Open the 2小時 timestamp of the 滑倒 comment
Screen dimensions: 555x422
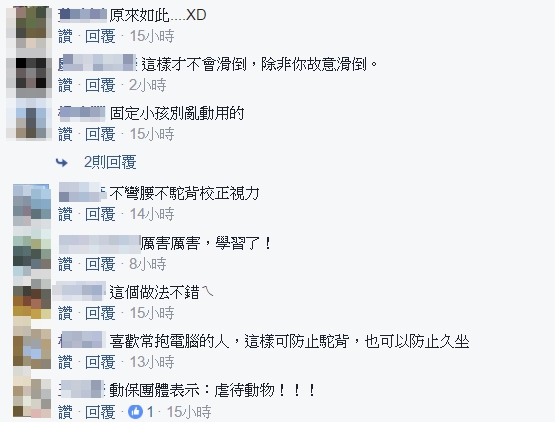click(x=148, y=85)
